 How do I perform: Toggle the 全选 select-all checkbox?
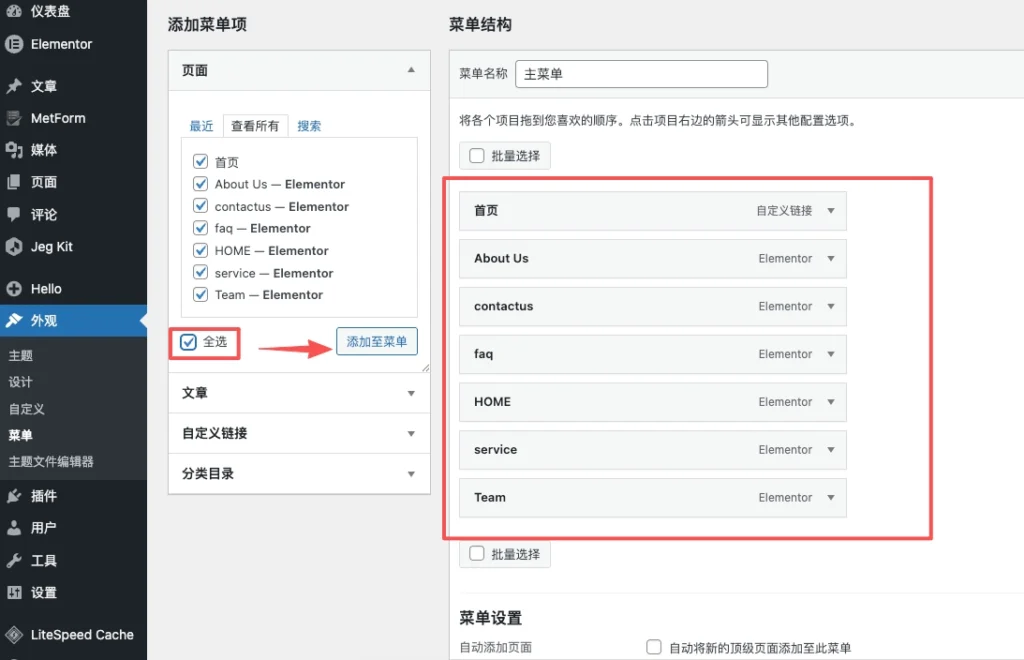(x=188, y=342)
